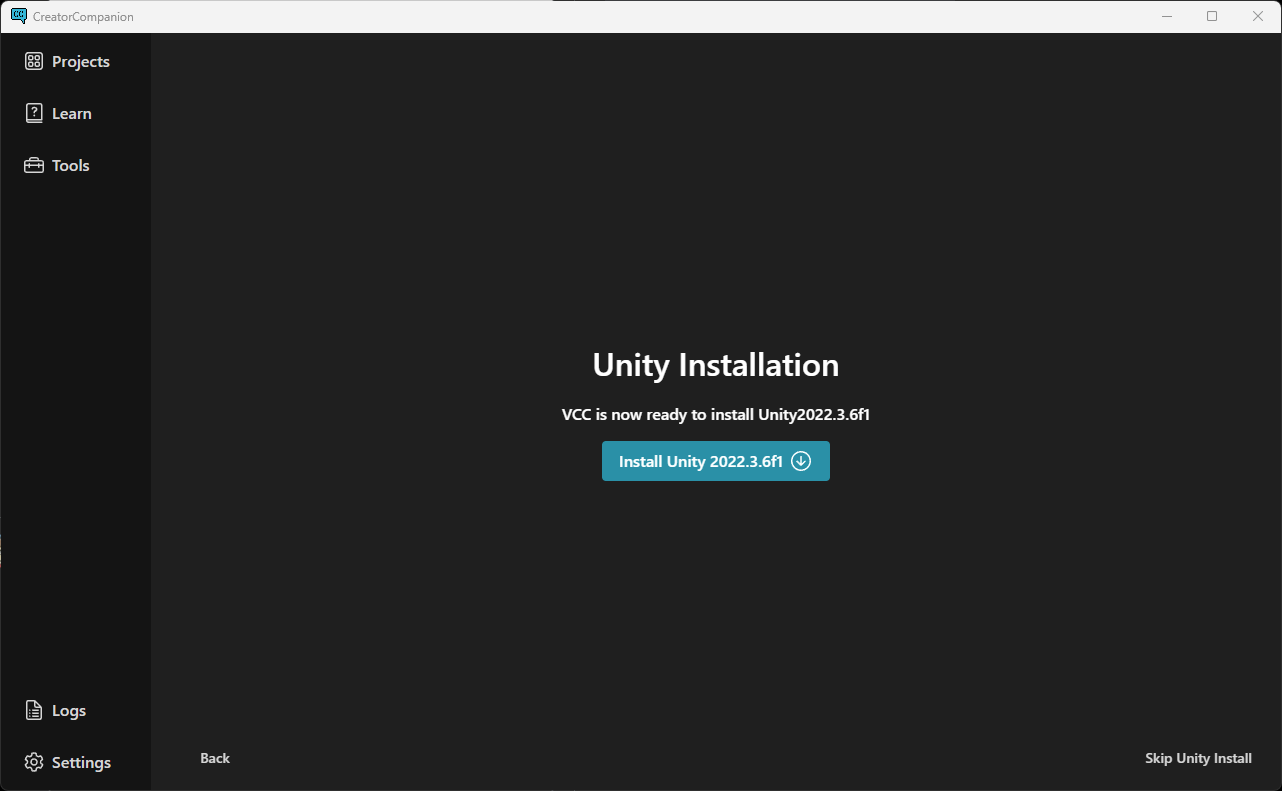Select the Tools toolbox icon
This screenshot has width=1282, height=791.
pos(33,164)
